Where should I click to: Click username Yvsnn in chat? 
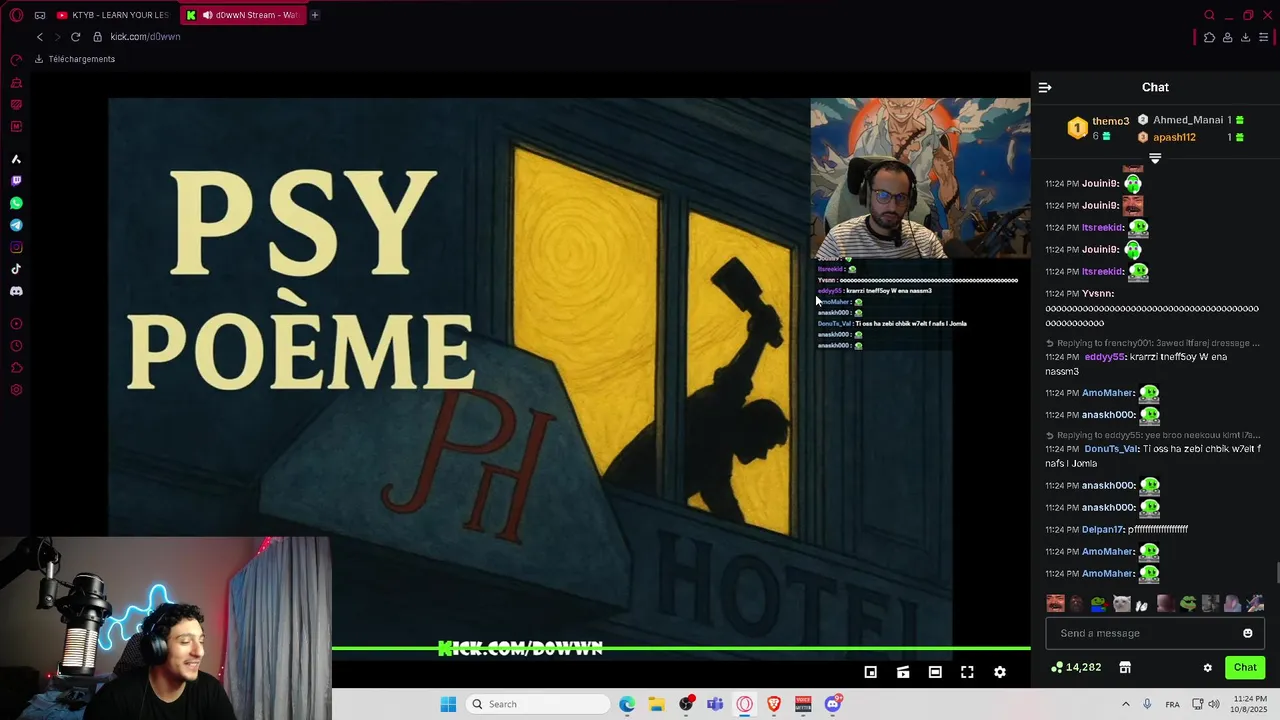coord(1097,294)
